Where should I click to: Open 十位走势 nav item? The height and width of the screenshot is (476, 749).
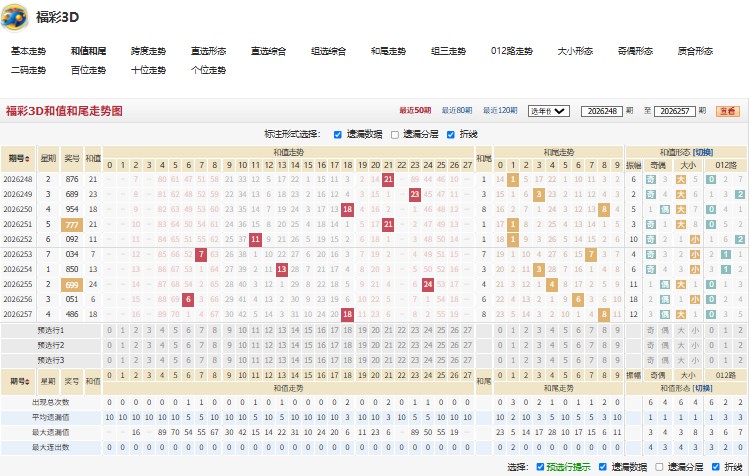click(149, 70)
